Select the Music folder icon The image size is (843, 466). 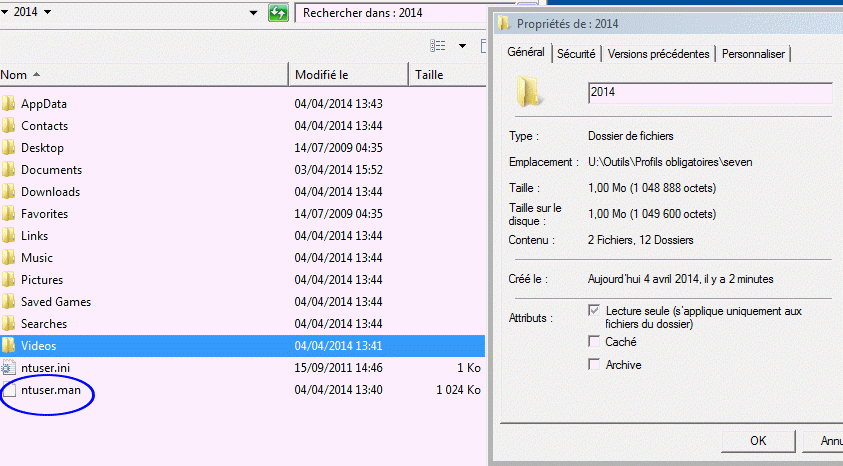pos(8,257)
